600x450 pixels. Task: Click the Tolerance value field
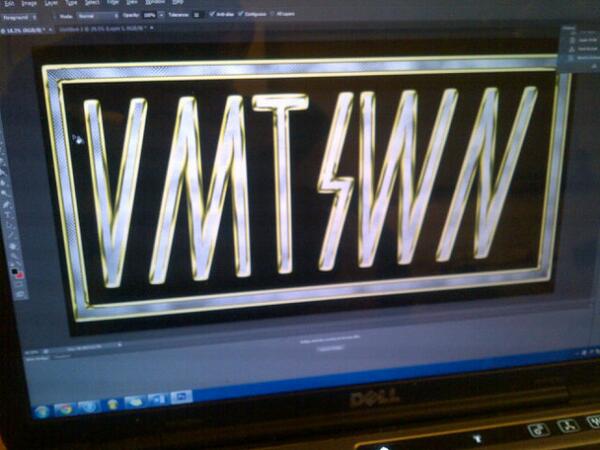point(197,15)
